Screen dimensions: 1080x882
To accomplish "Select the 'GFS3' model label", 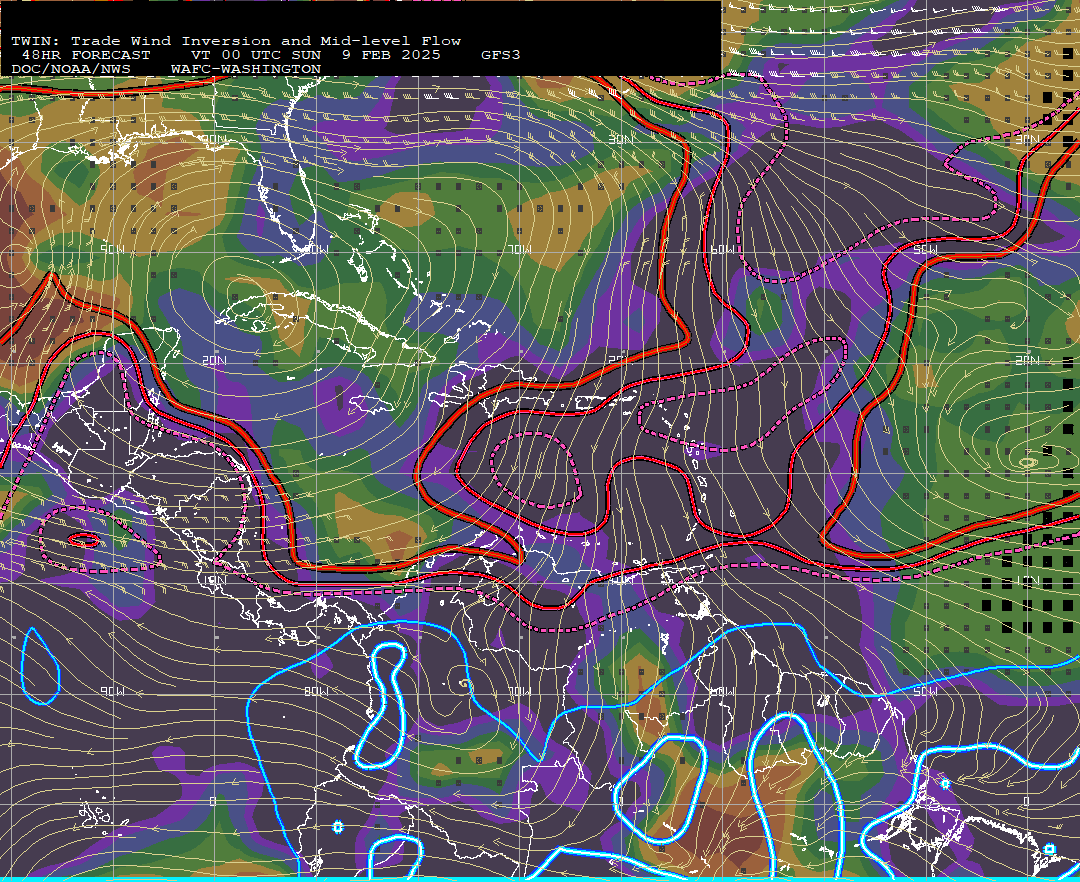I will coord(501,55).
